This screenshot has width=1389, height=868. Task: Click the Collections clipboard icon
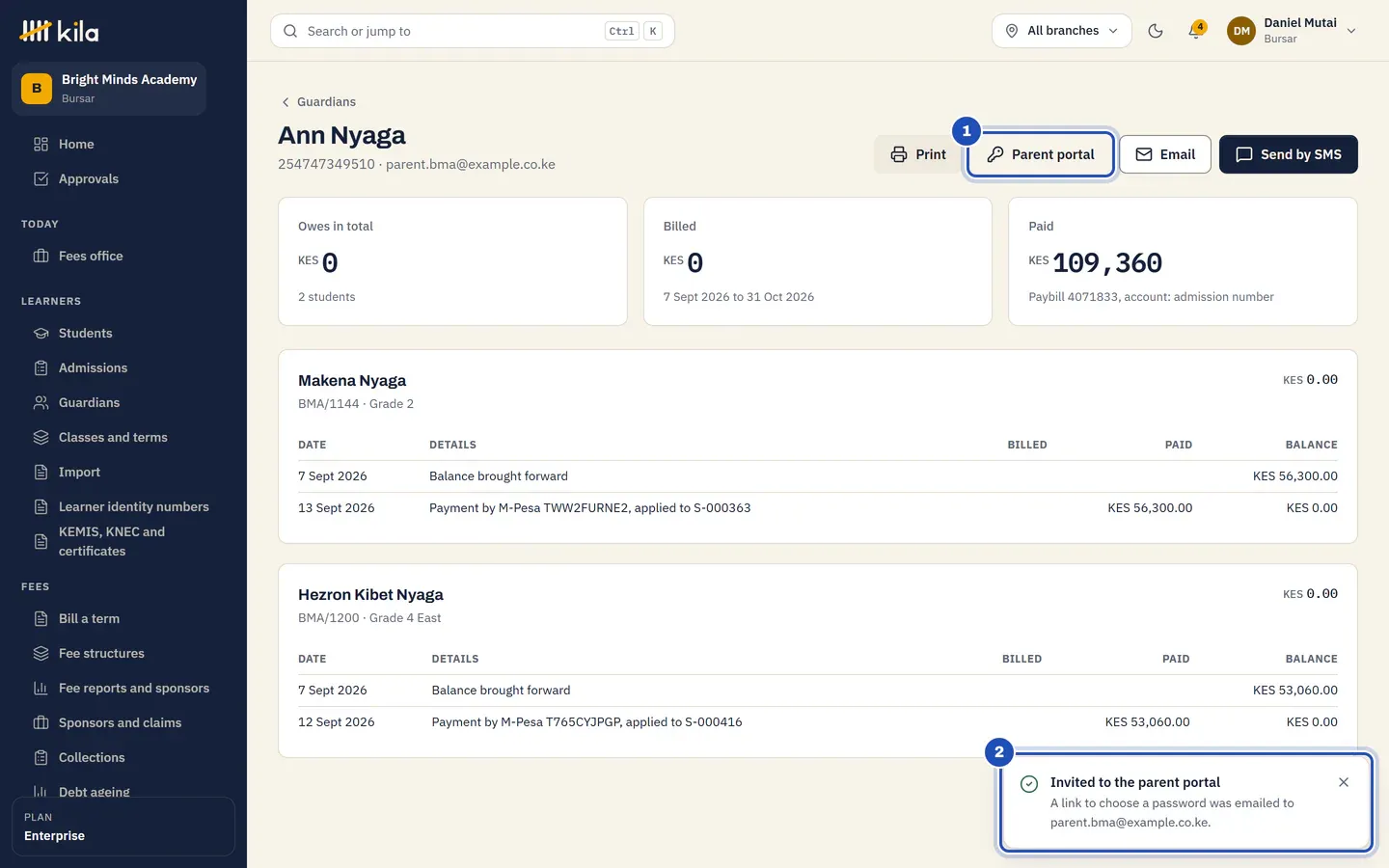click(x=41, y=757)
